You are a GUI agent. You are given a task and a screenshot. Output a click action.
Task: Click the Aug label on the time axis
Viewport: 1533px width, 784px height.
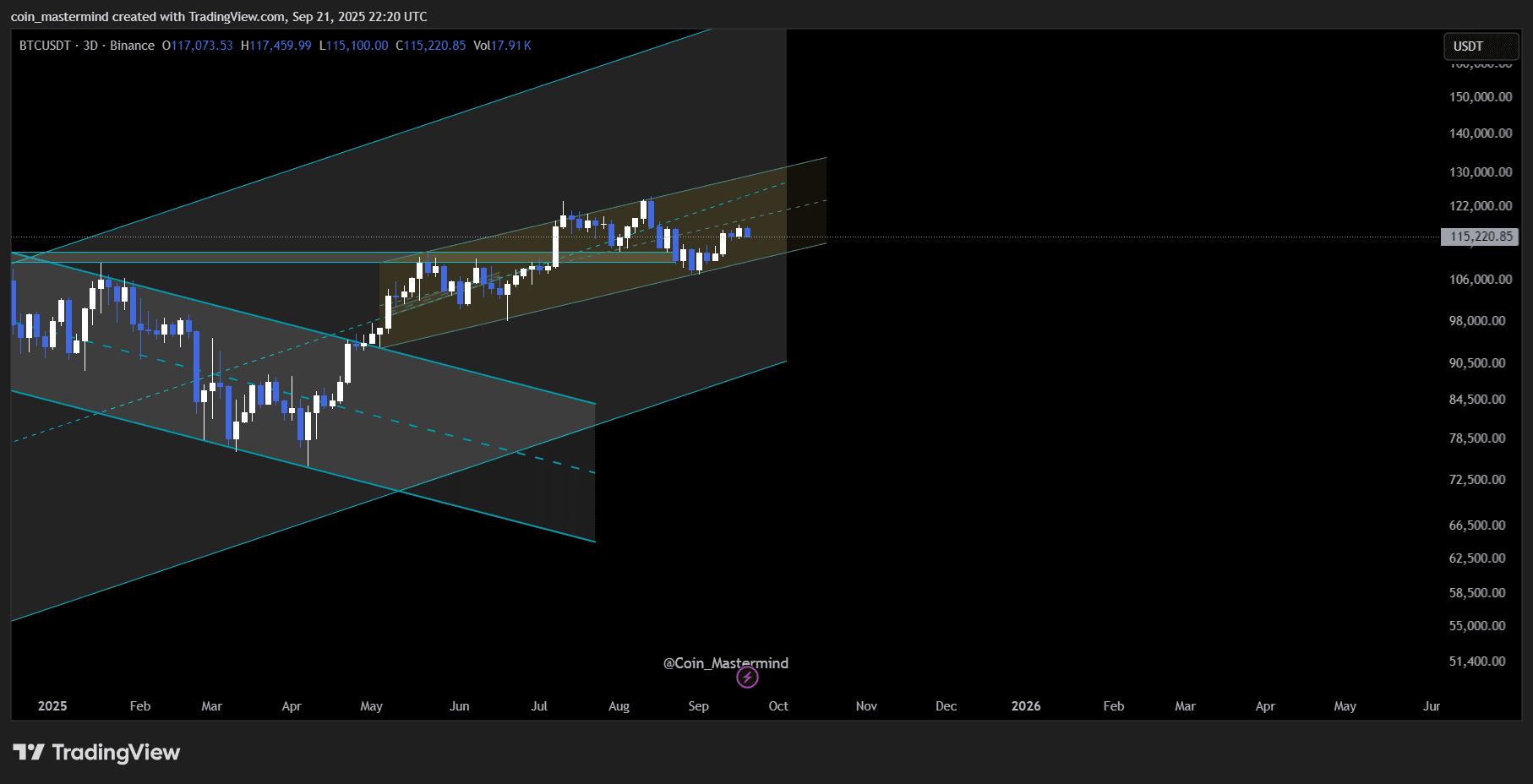(x=619, y=706)
